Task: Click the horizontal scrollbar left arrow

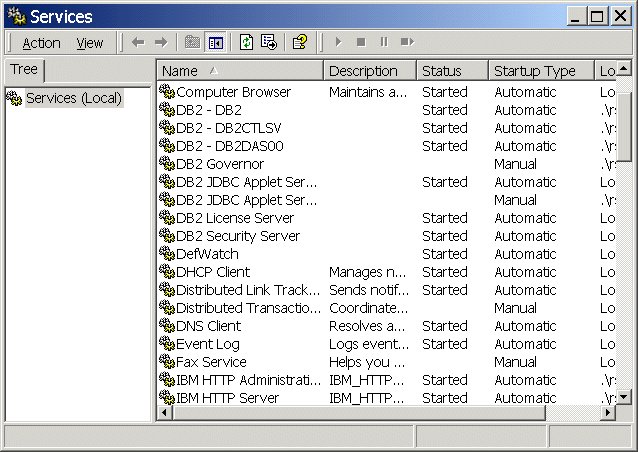Action: [164, 413]
